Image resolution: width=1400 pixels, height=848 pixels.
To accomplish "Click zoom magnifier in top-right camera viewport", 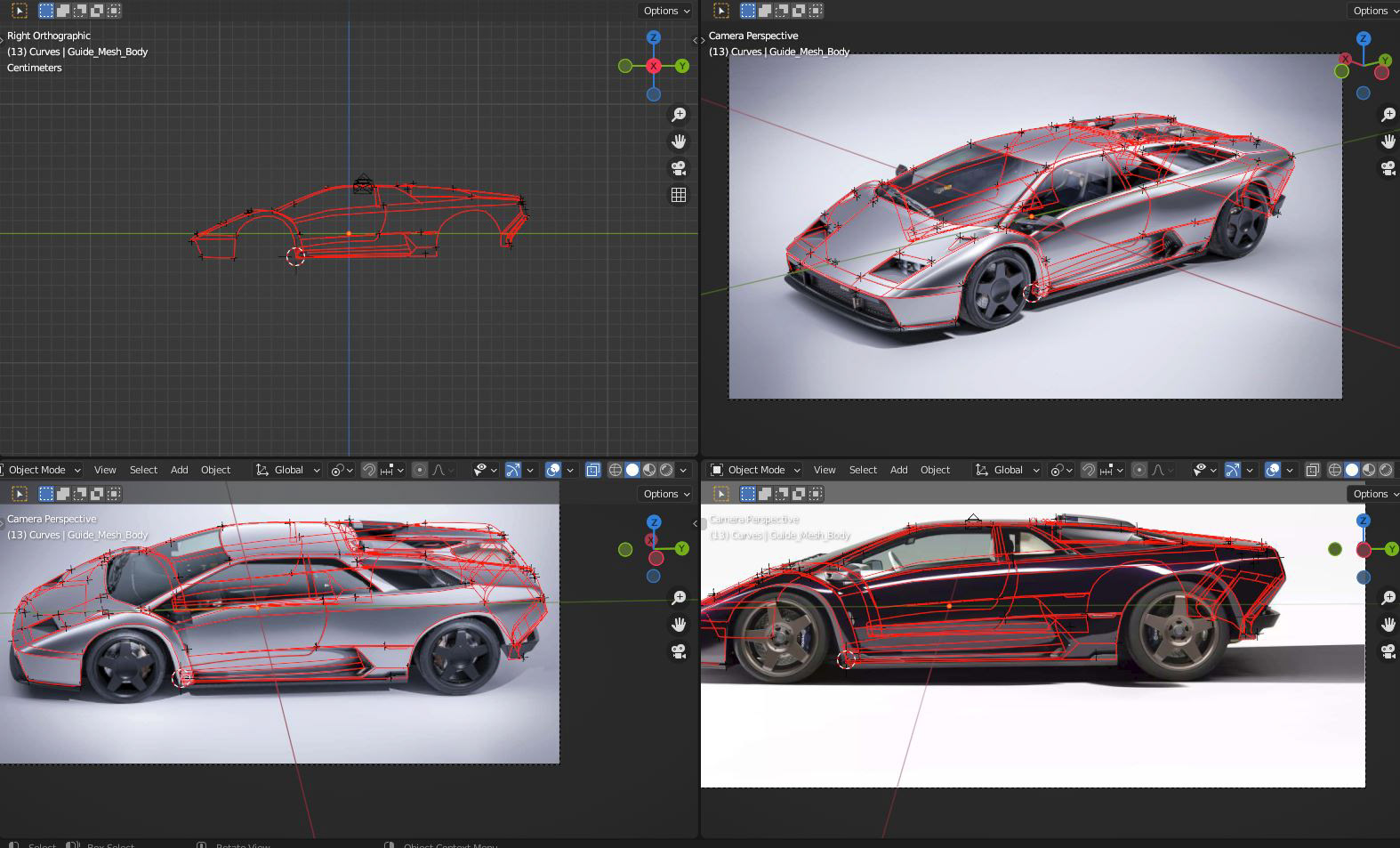I will [x=1388, y=115].
